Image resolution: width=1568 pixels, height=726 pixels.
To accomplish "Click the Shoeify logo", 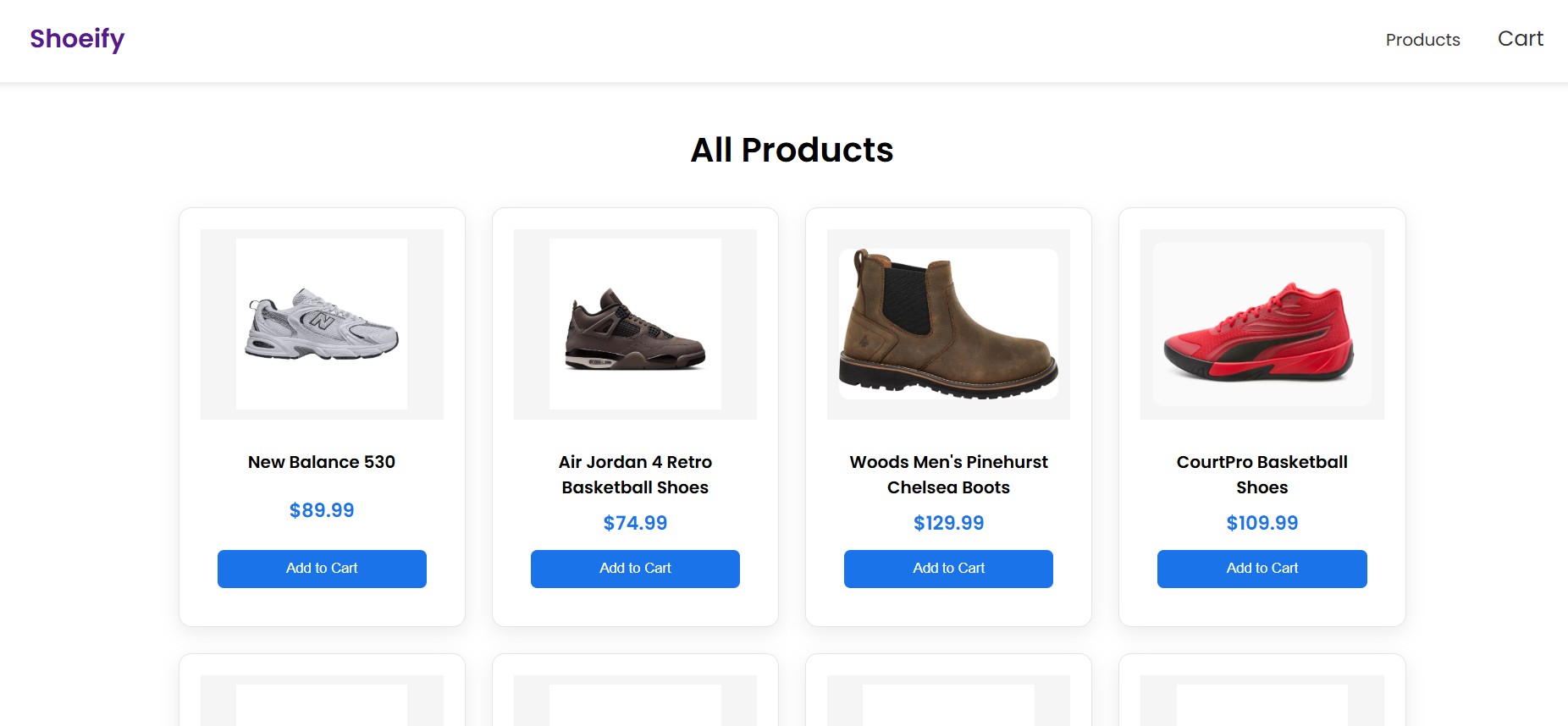I will tap(77, 39).
